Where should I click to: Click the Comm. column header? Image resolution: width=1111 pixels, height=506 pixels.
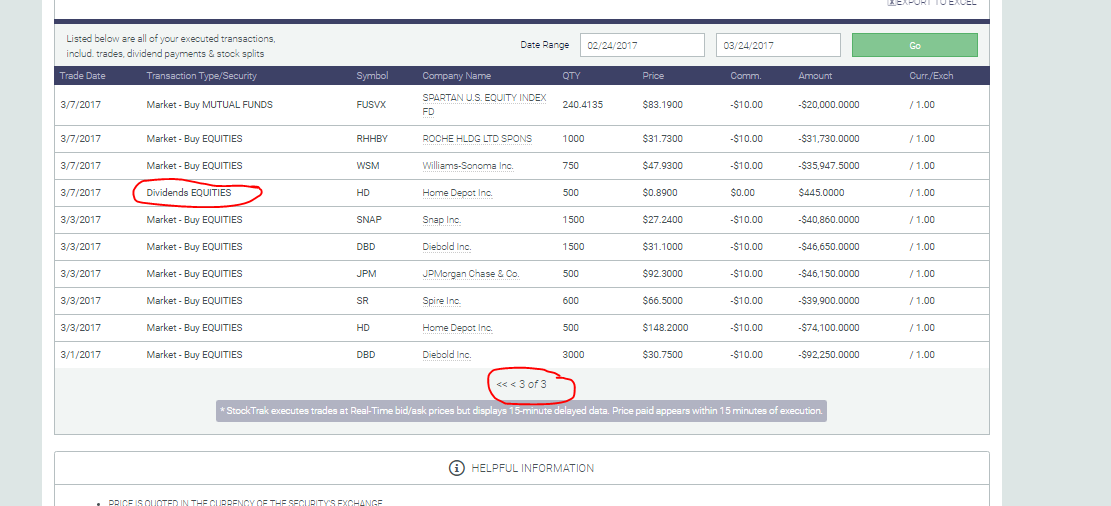click(x=745, y=76)
